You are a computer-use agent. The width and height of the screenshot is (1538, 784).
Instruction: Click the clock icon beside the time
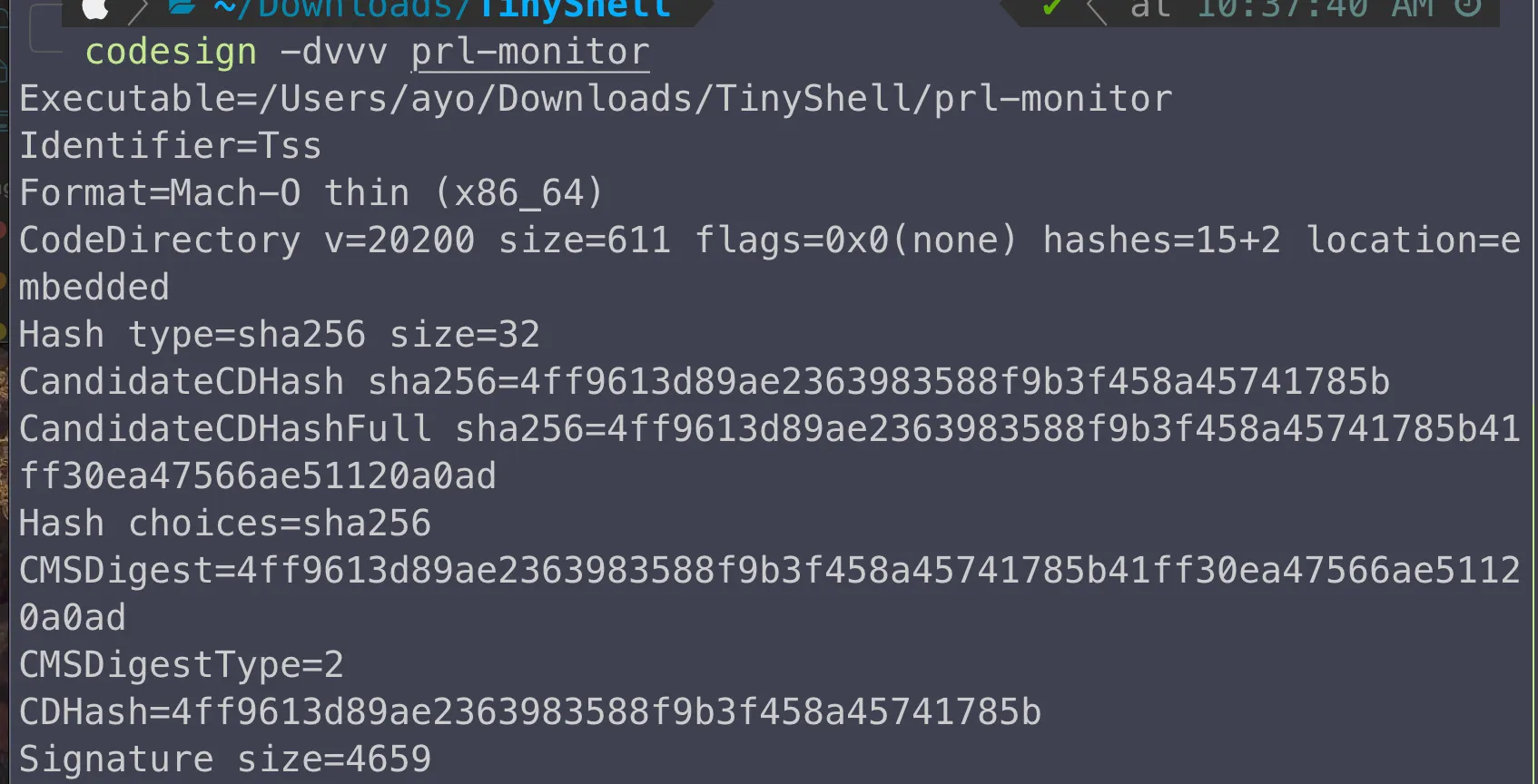(x=1467, y=7)
